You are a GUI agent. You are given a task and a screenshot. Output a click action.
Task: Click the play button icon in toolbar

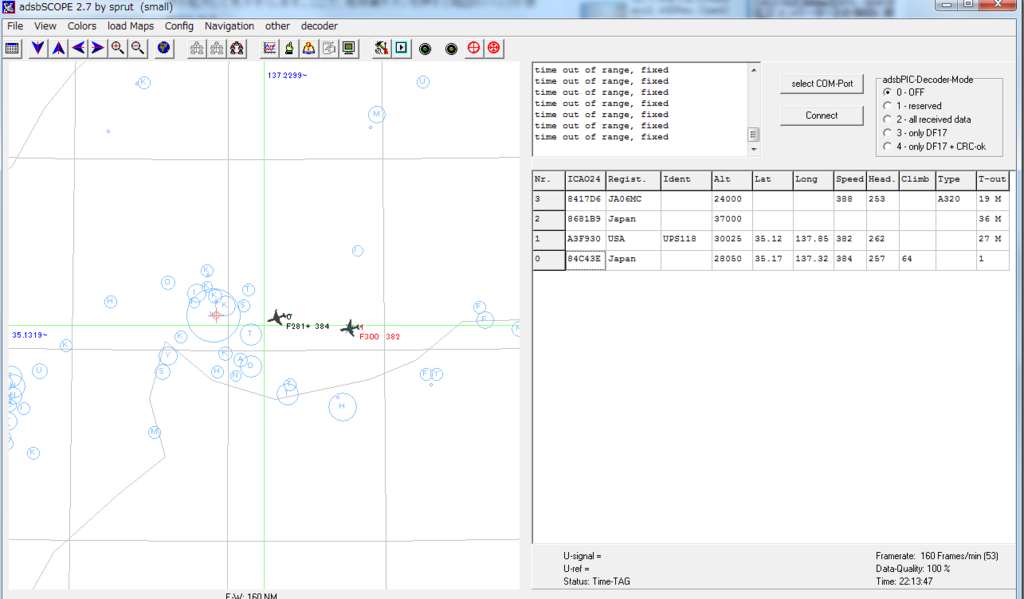[x=402, y=48]
